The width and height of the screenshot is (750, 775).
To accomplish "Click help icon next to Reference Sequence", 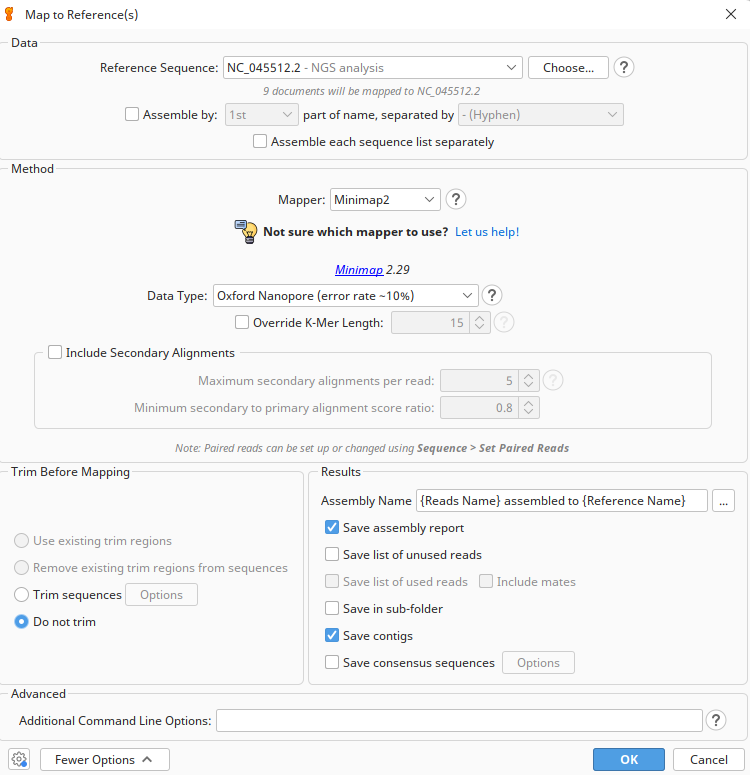I will (624, 68).
